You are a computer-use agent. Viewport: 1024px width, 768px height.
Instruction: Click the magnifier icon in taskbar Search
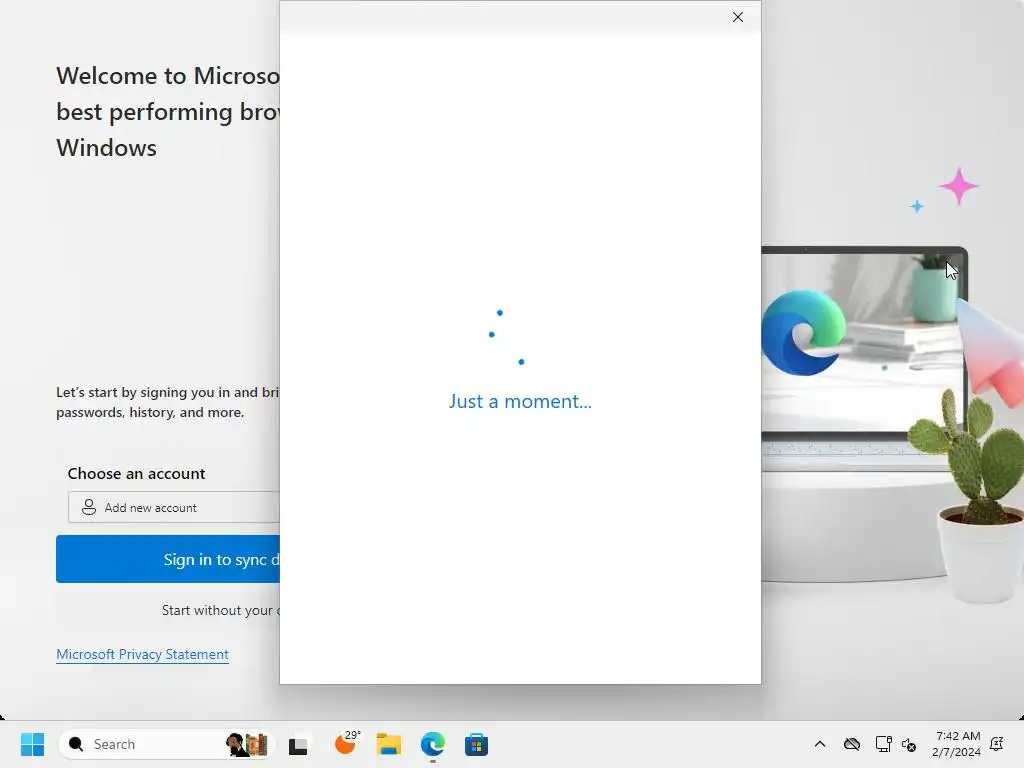pos(76,744)
